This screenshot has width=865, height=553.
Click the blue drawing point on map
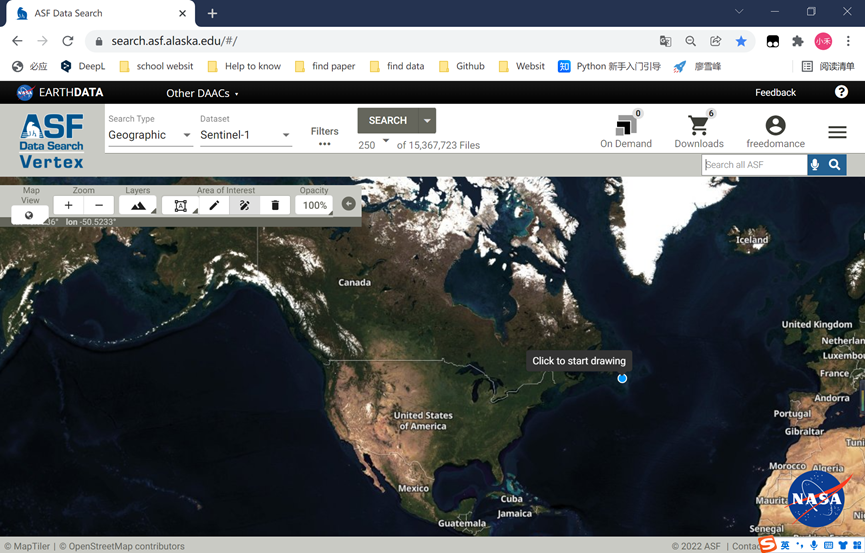pos(622,378)
